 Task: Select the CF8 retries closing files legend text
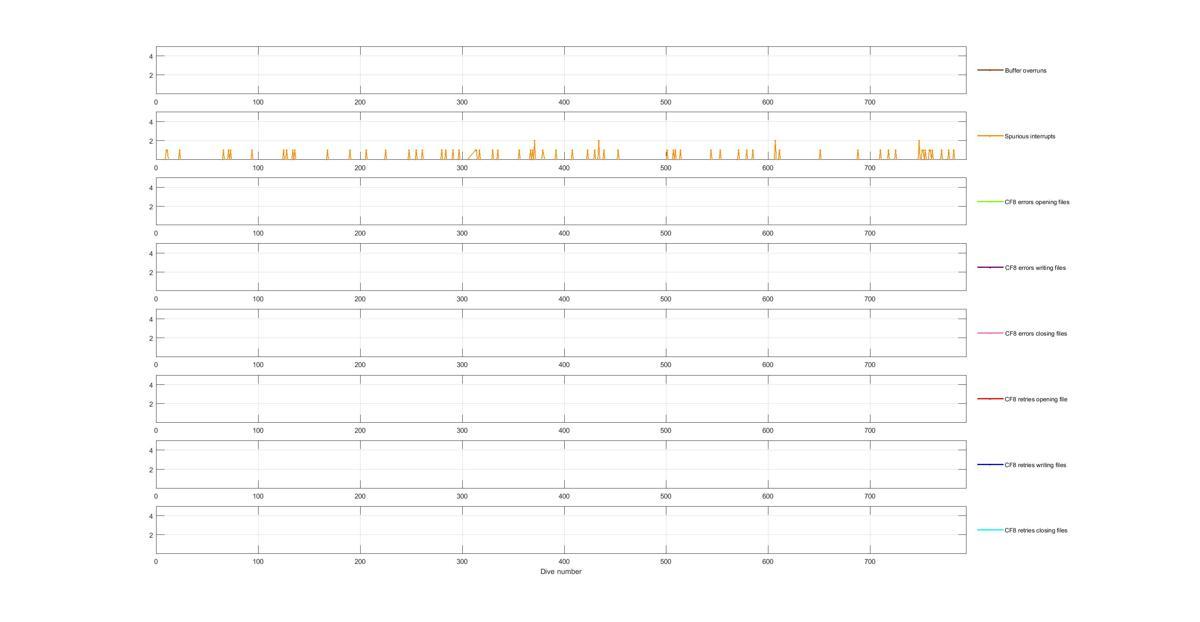tap(1035, 531)
